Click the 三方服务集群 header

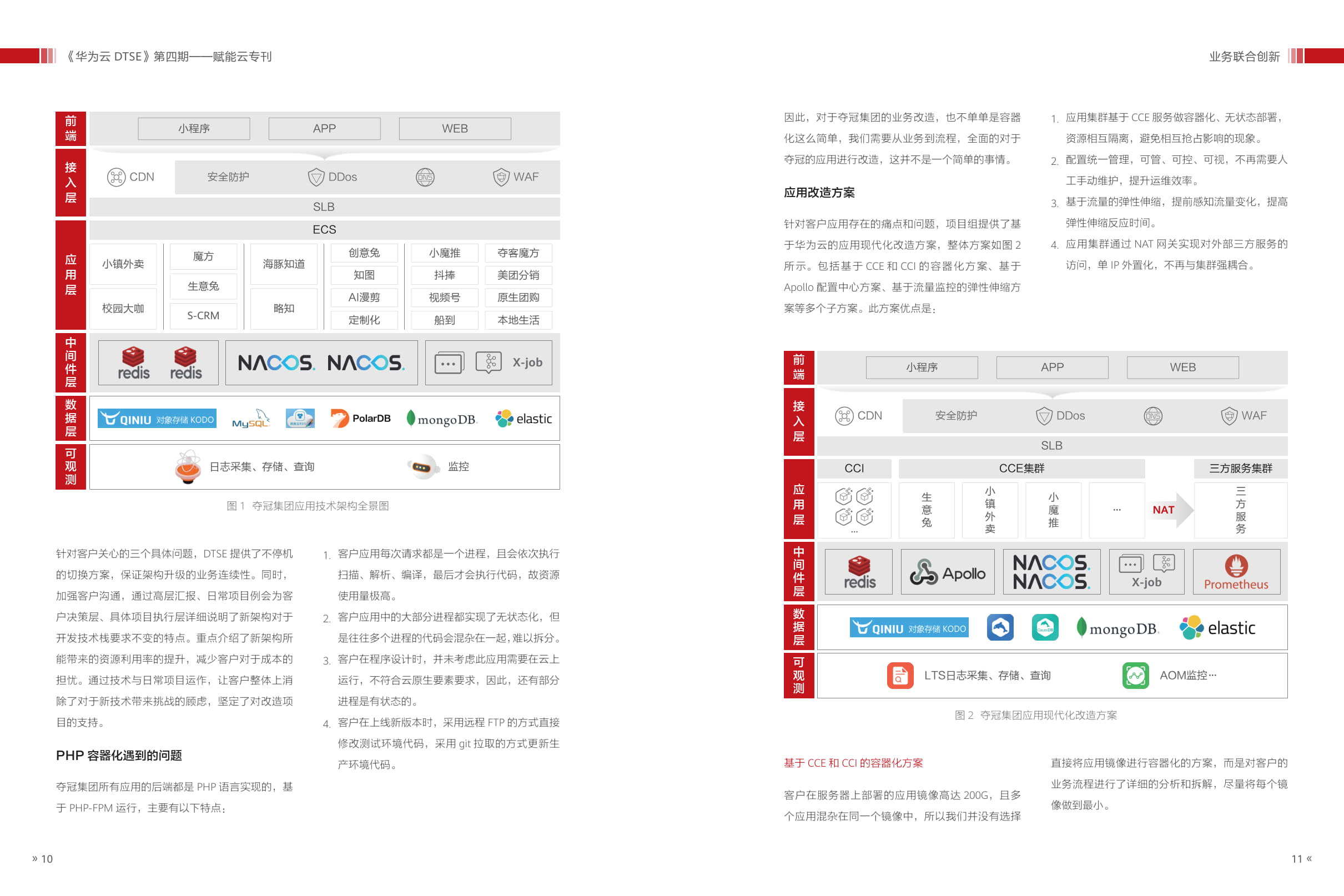coord(1241,469)
